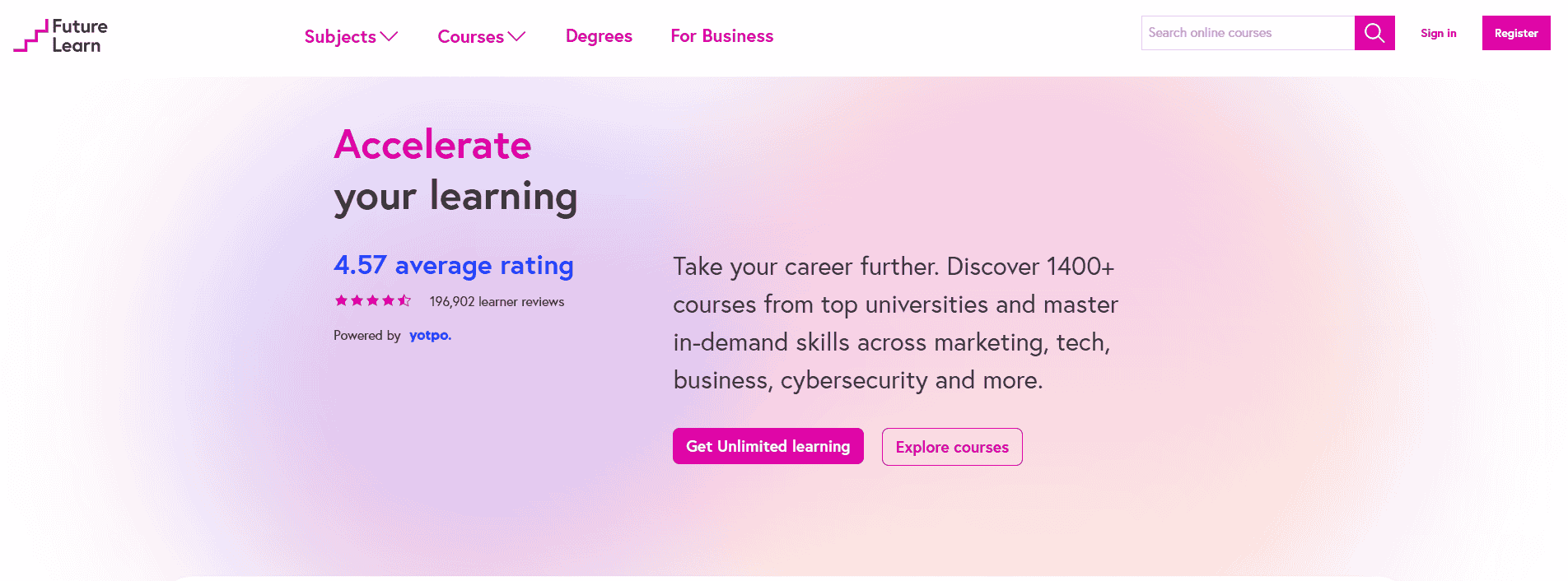Open the yotpo logo link
The height and width of the screenshot is (581, 1568).
tap(430, 336)
